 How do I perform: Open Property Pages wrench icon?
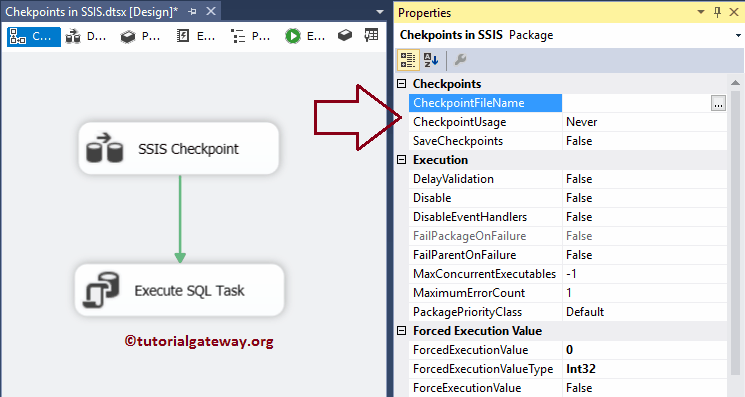coord(460,60)
